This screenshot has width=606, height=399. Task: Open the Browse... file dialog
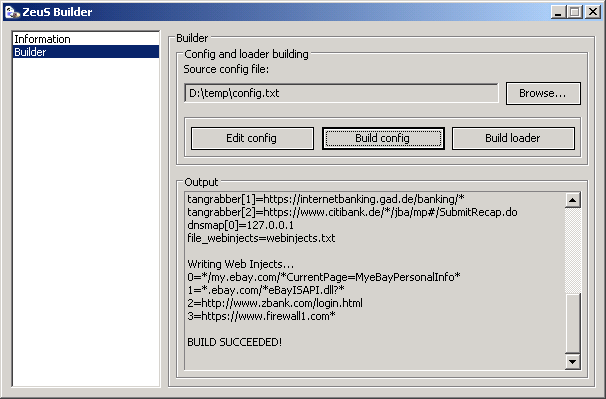pos(543,93)
